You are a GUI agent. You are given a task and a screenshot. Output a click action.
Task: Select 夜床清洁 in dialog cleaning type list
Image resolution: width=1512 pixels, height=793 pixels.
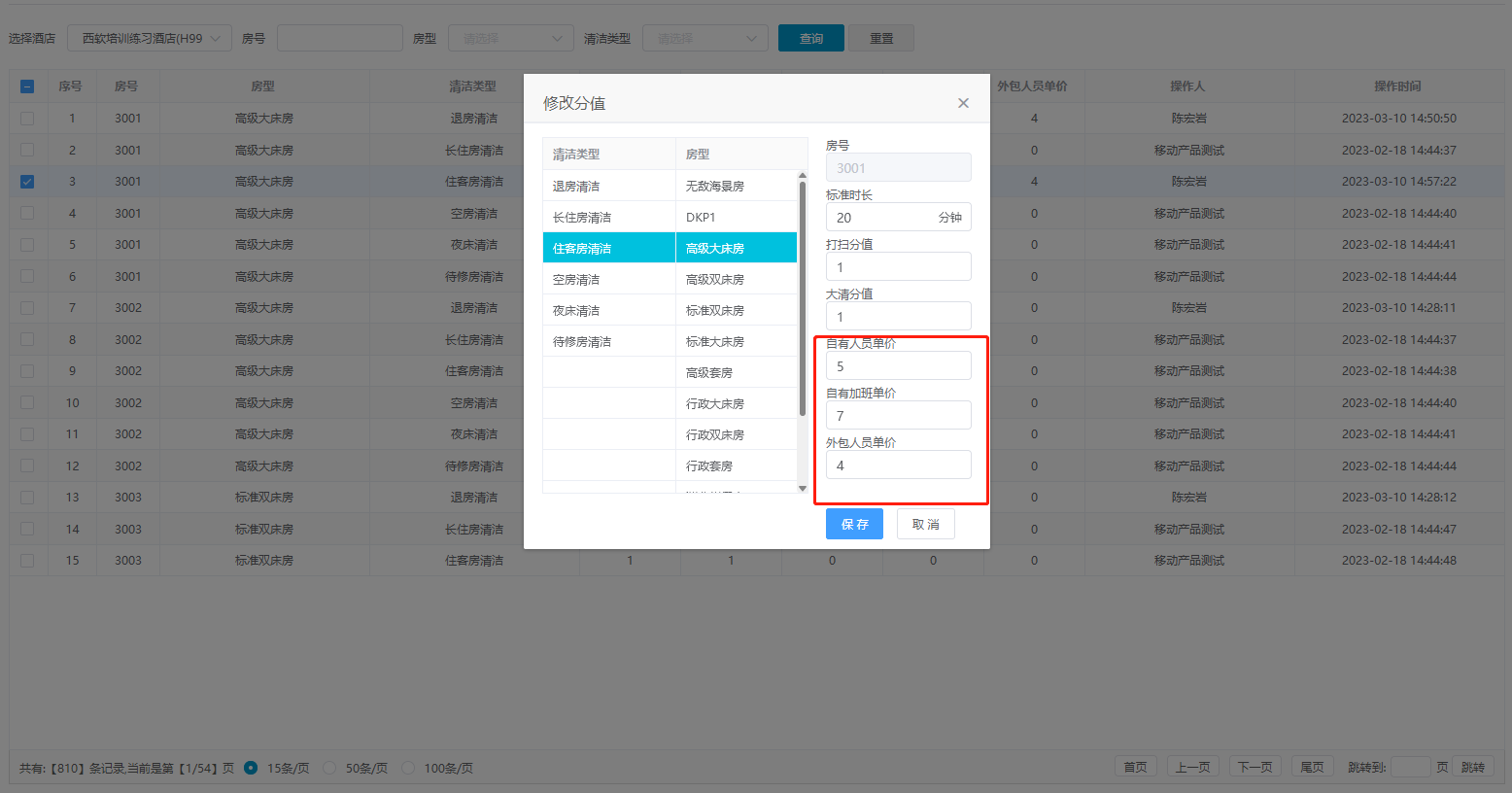[x=609, y=310]
